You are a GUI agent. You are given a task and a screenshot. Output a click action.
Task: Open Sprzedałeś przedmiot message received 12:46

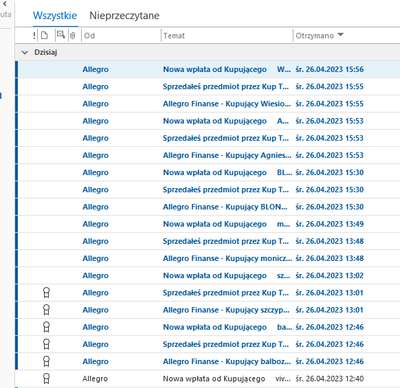(208, 344)
